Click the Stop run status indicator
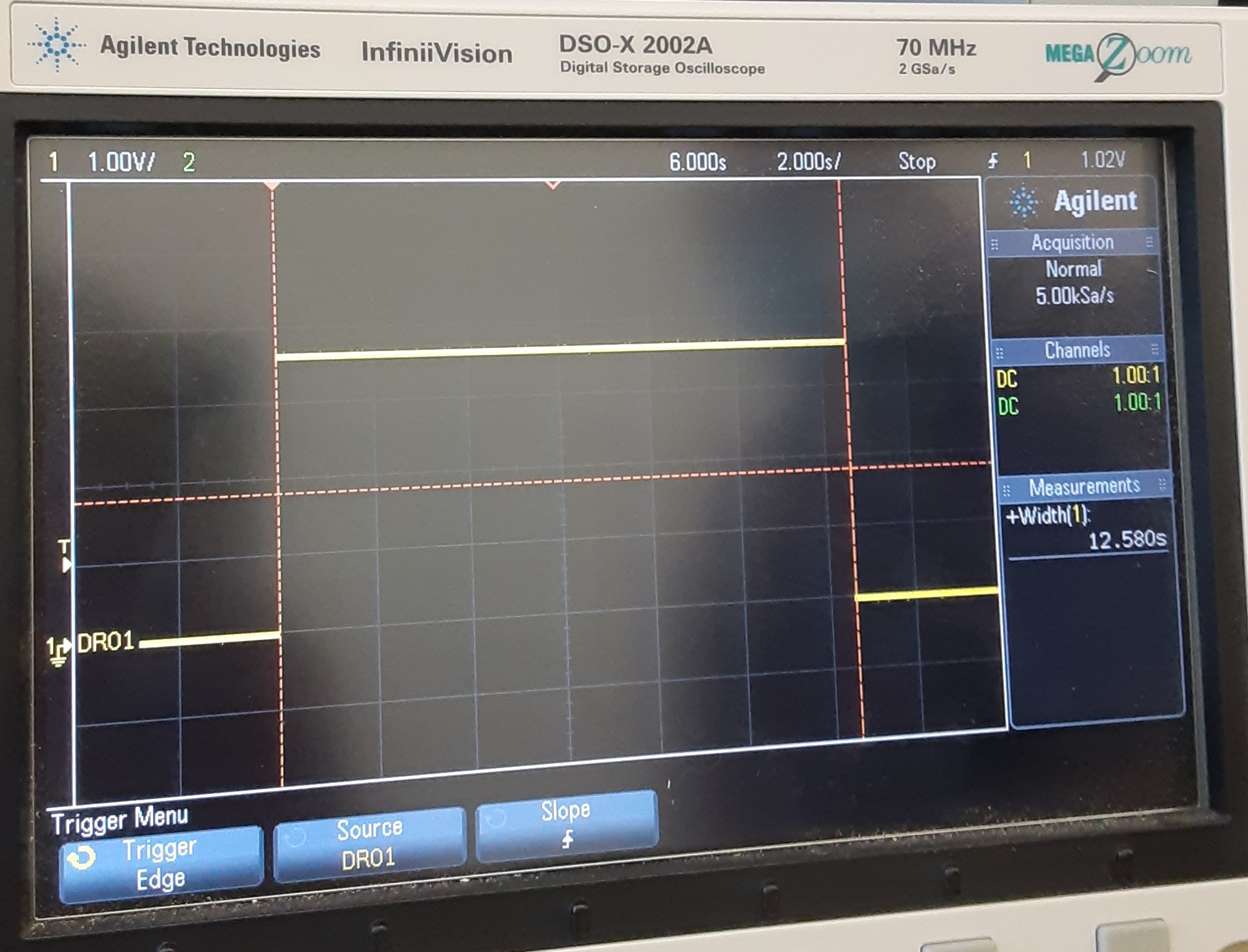 click(x=917, y=162)
